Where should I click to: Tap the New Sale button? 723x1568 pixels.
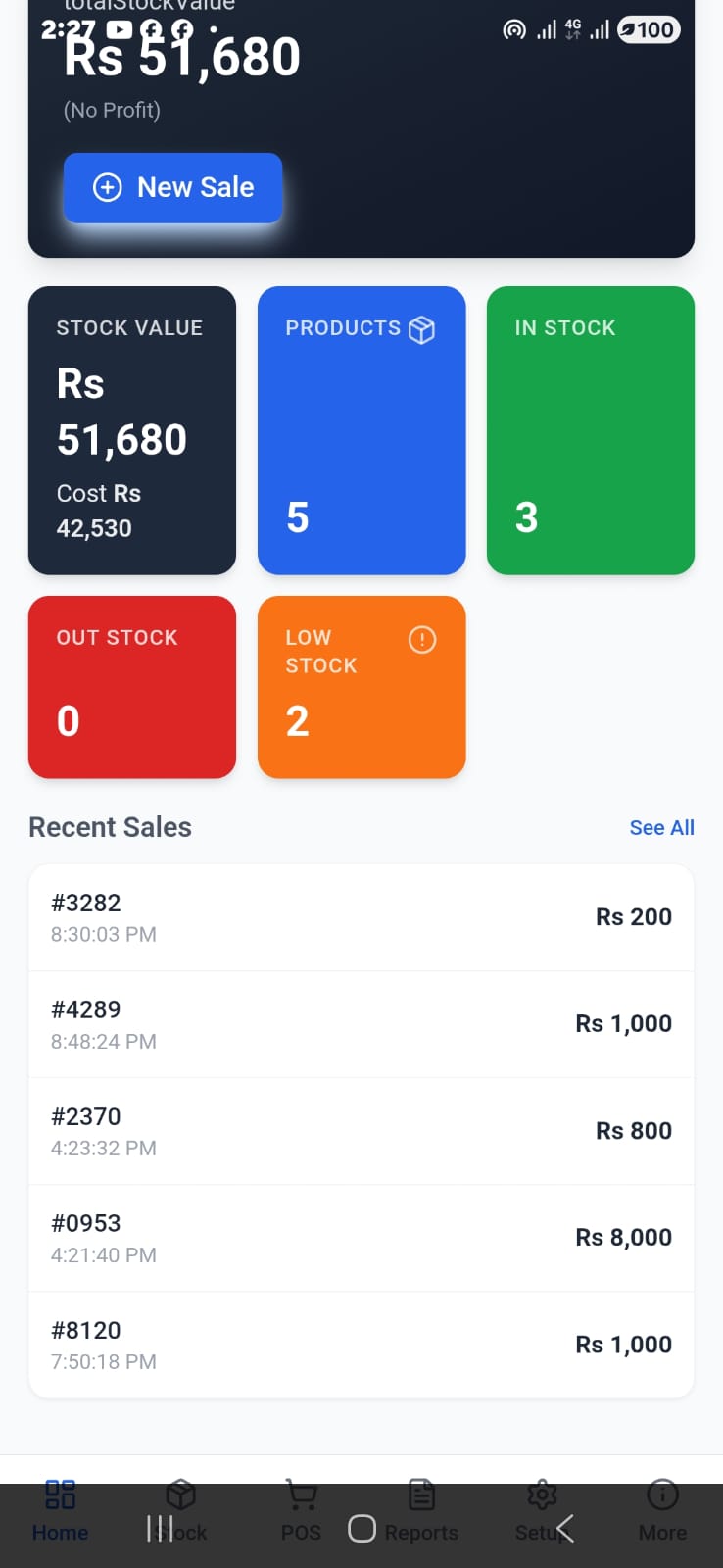click(173, 187)
